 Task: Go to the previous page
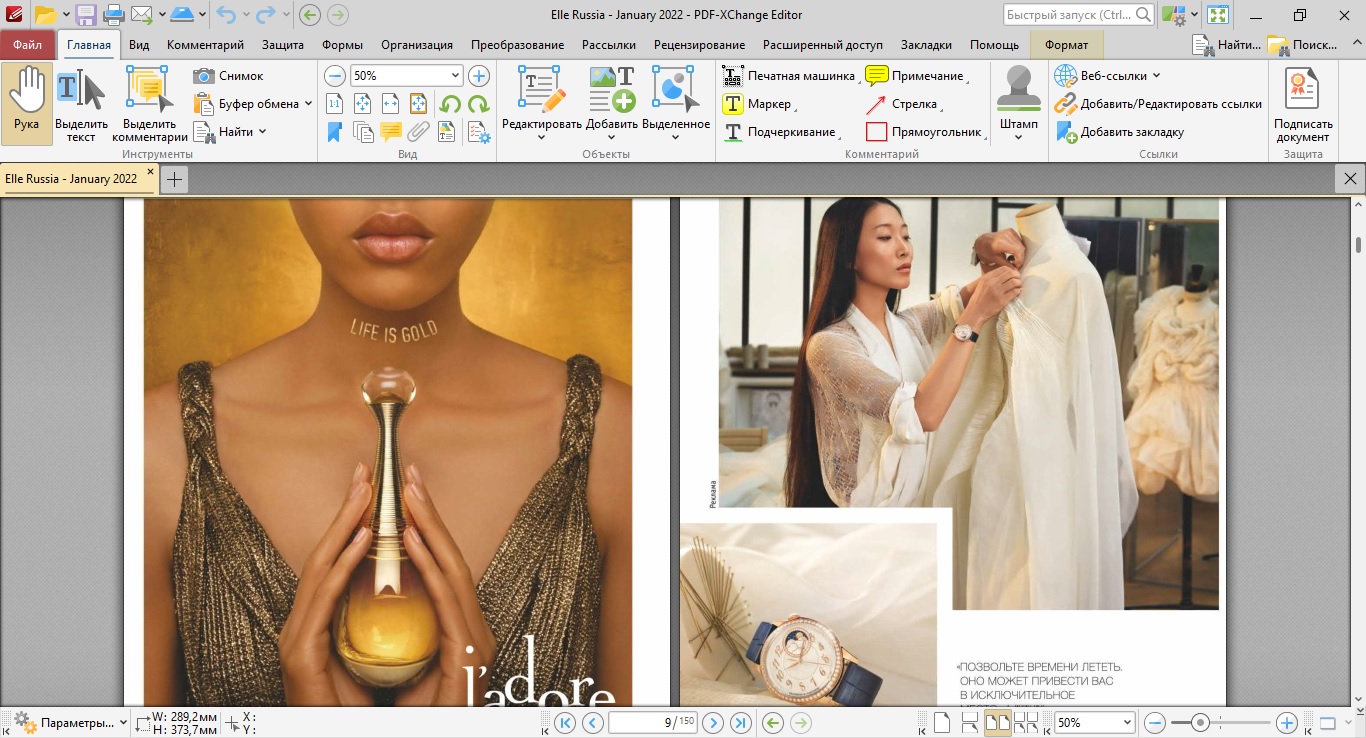[593, 722]
